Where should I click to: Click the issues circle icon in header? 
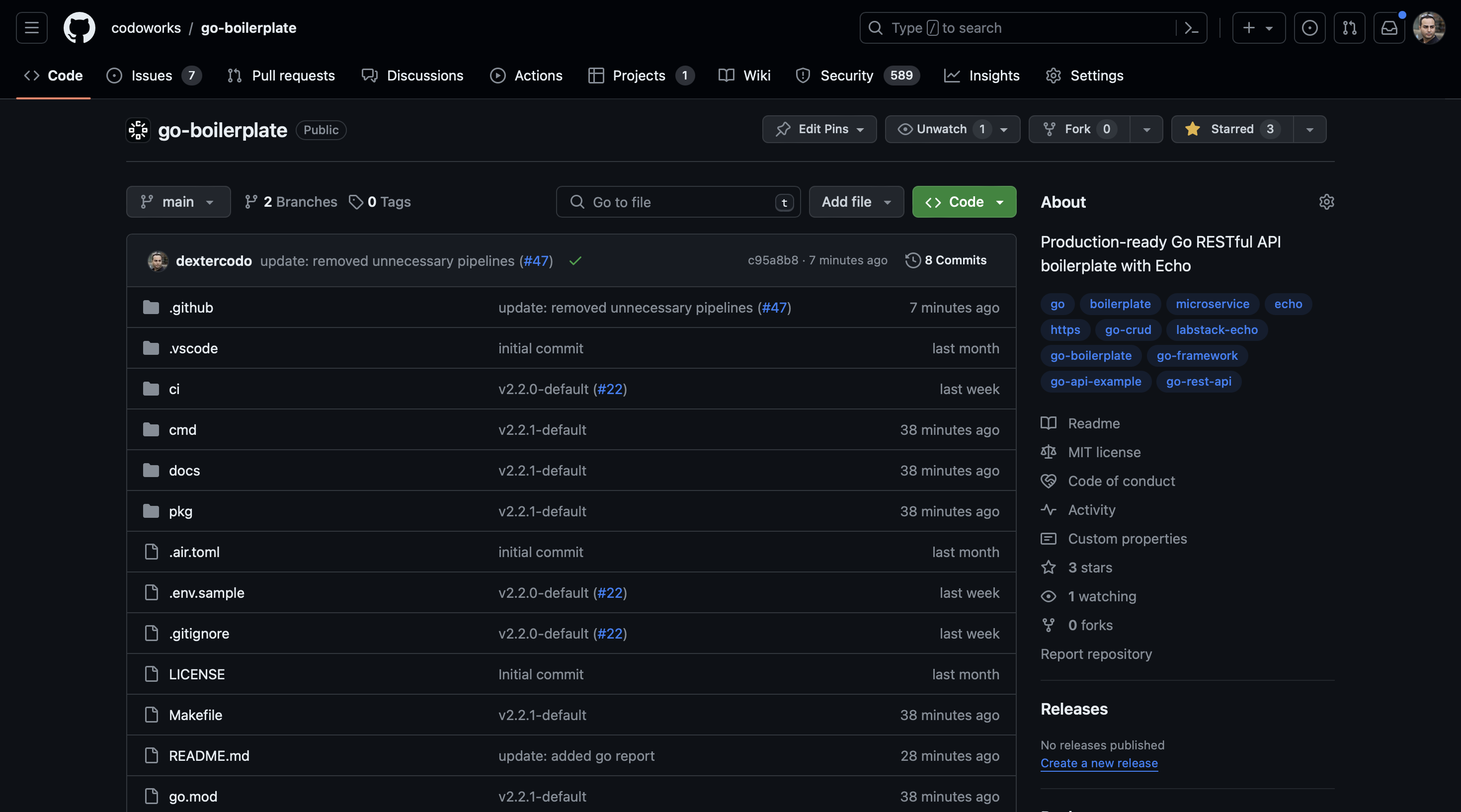pyautogui.click(x=1309, y=28)
